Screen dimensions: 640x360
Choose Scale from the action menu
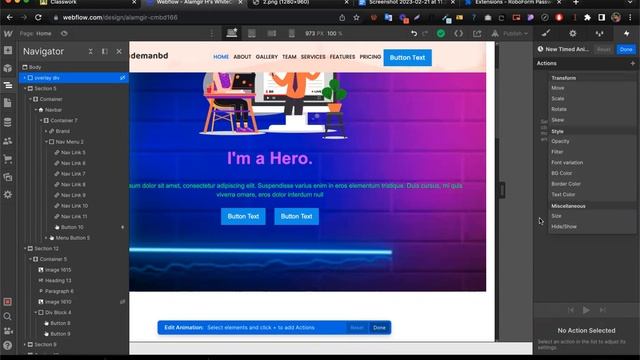point(593,98)
